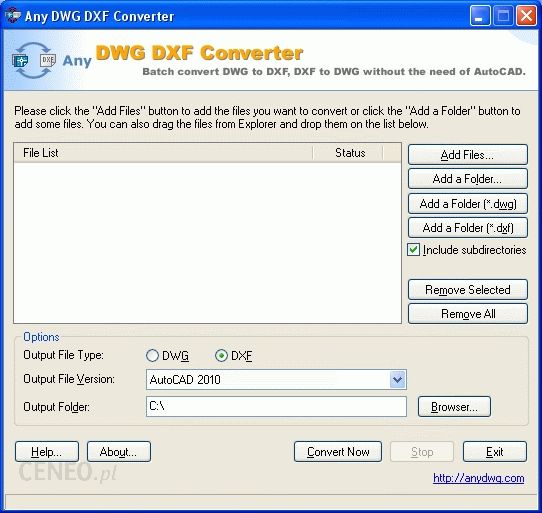Start conversion with Convert Now

pyautogui.click(x=338, y=451)
